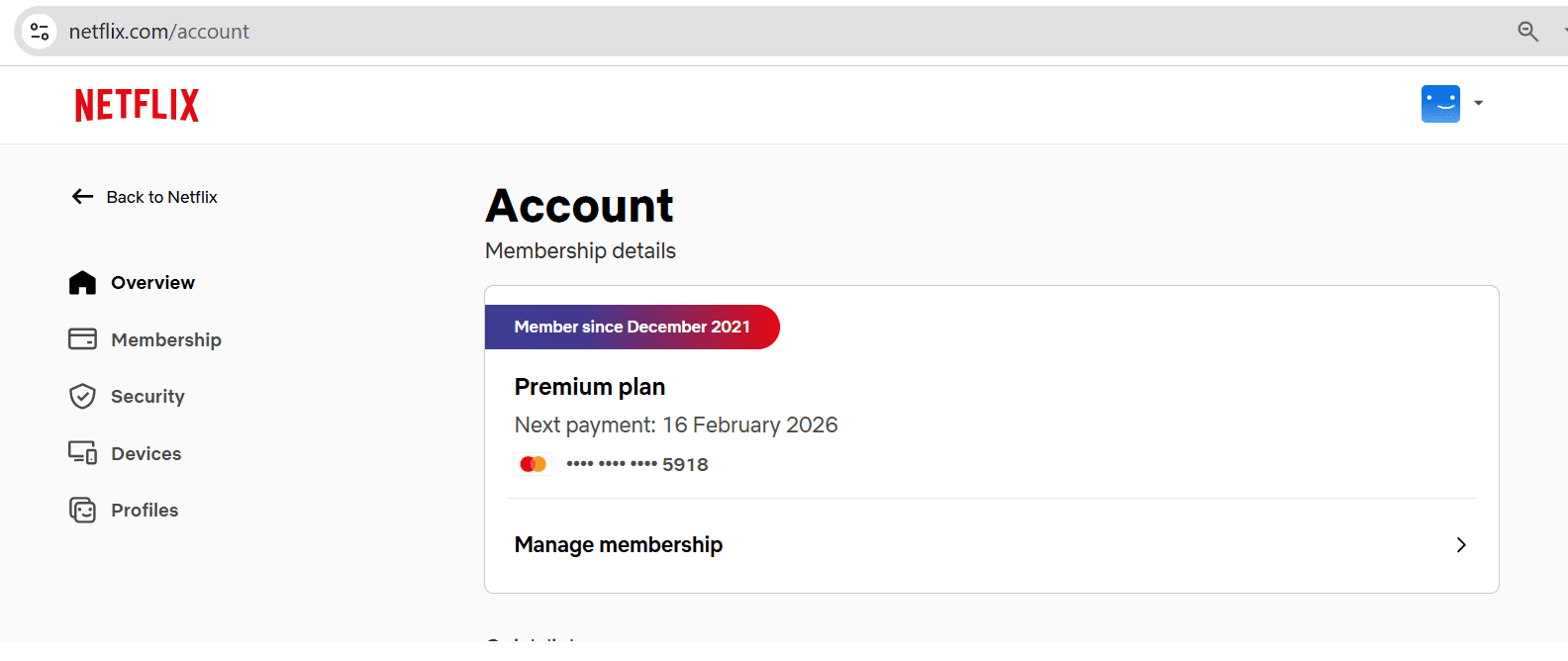Viewport: 1568px width, 661px height.
Task: Click the Devices icon in sidebar
Action: [82, 452]
